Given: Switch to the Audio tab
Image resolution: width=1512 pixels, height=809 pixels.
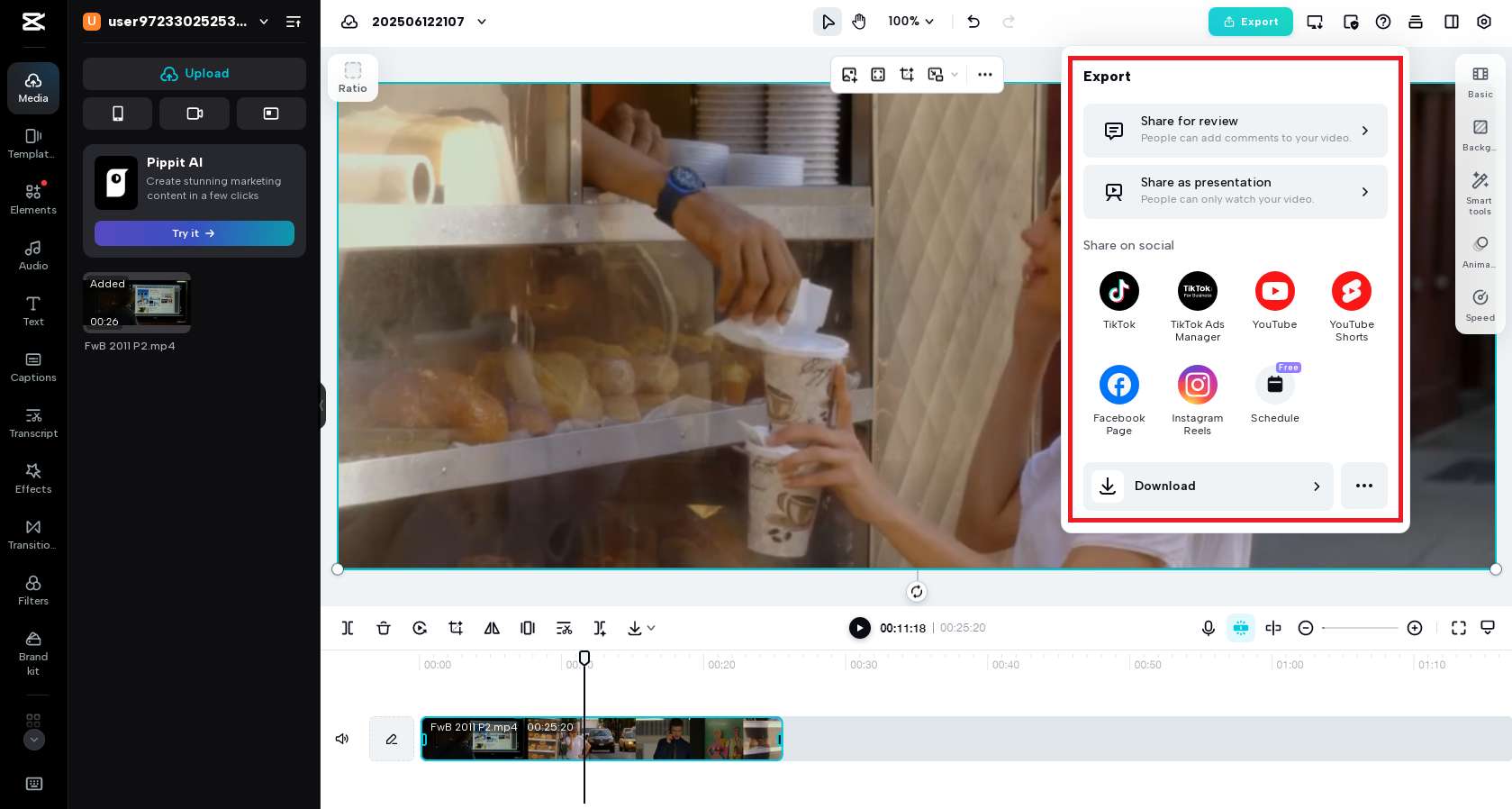Looking at the screenshot, I should 33,256.
